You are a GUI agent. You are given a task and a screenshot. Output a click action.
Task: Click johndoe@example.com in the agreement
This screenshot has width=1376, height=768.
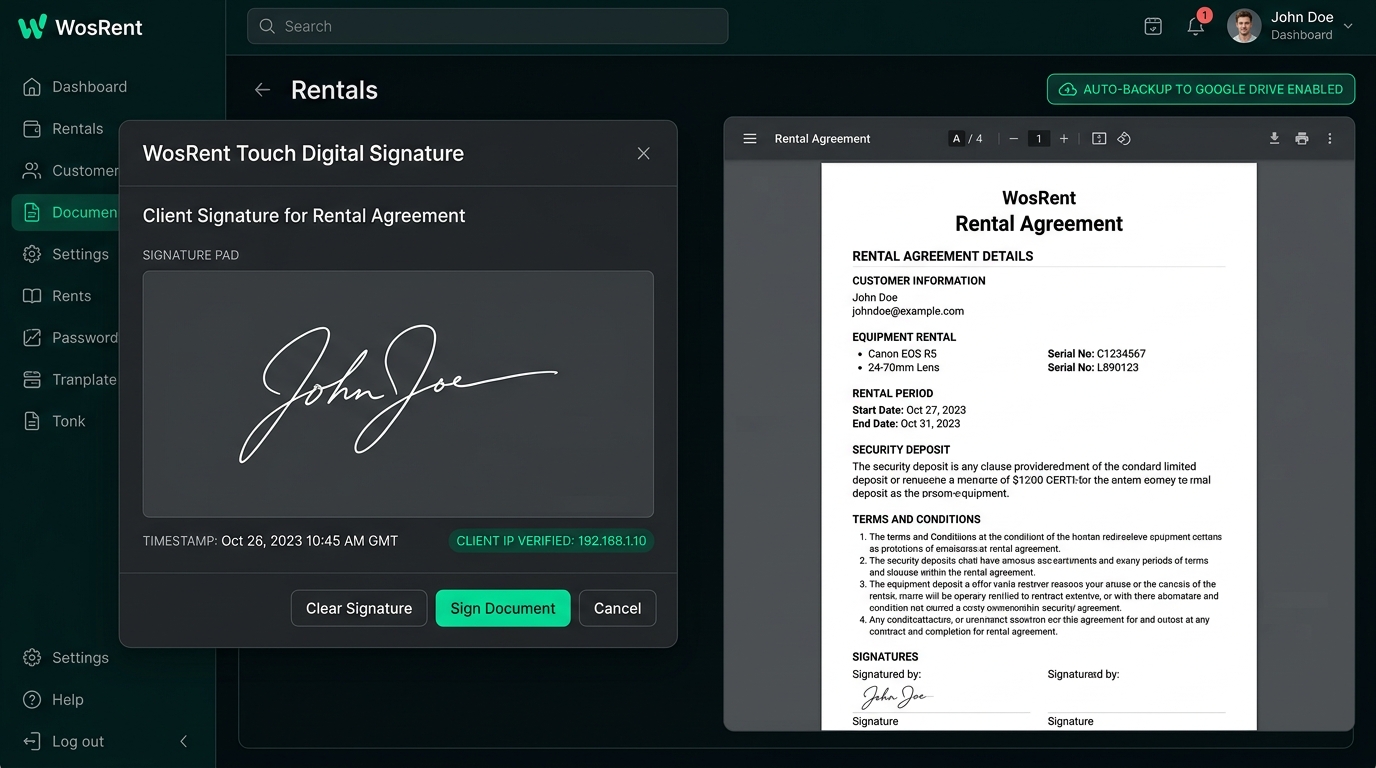point(908,311)
